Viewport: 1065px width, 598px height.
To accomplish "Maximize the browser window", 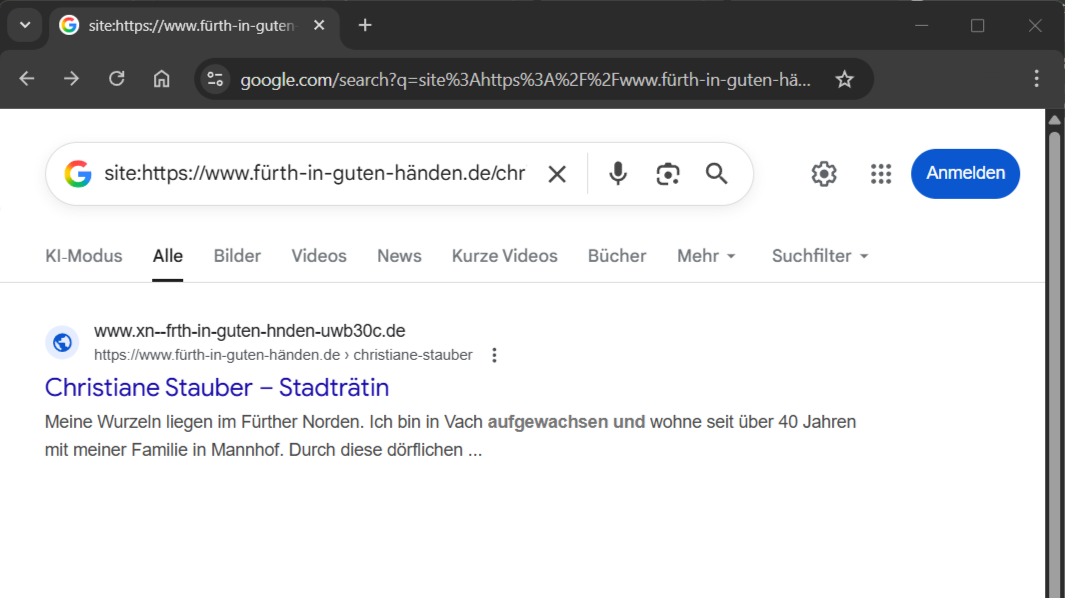I will click(977, 26).
